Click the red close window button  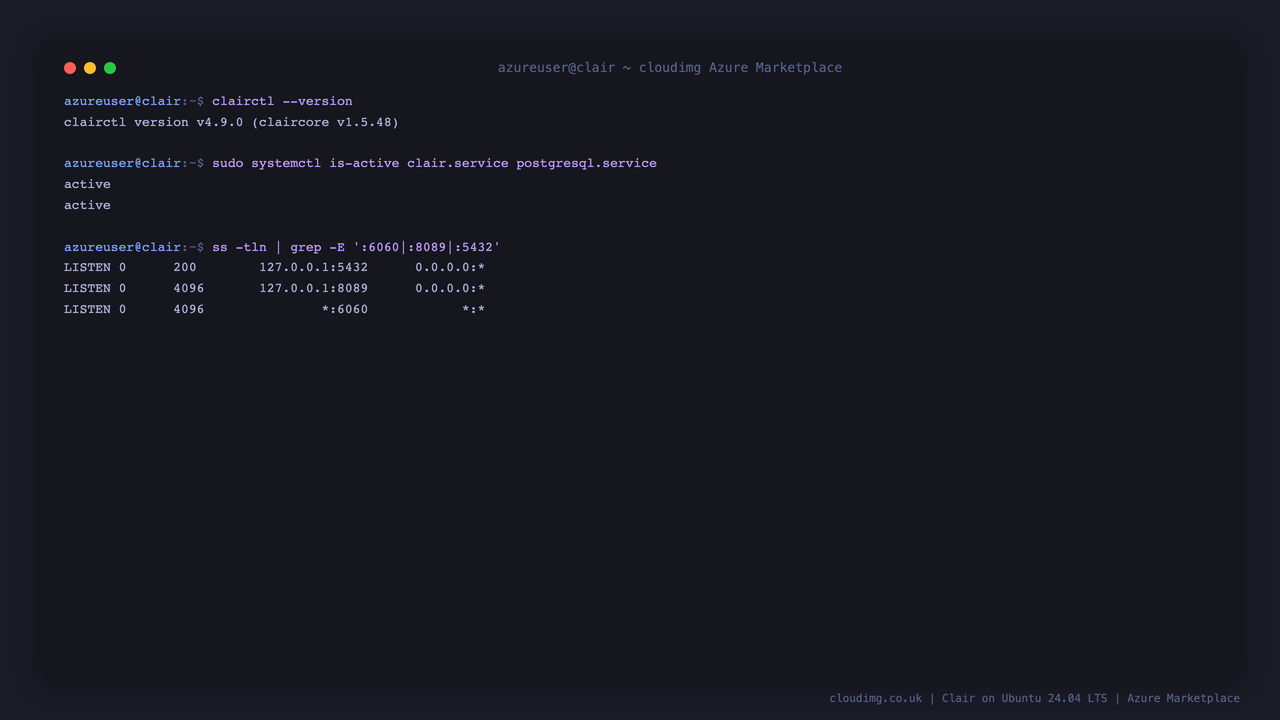[x=70, y=68]
